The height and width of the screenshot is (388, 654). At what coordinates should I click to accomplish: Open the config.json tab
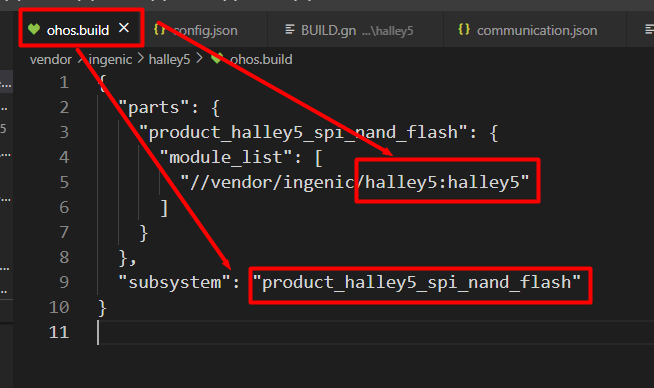205,30
